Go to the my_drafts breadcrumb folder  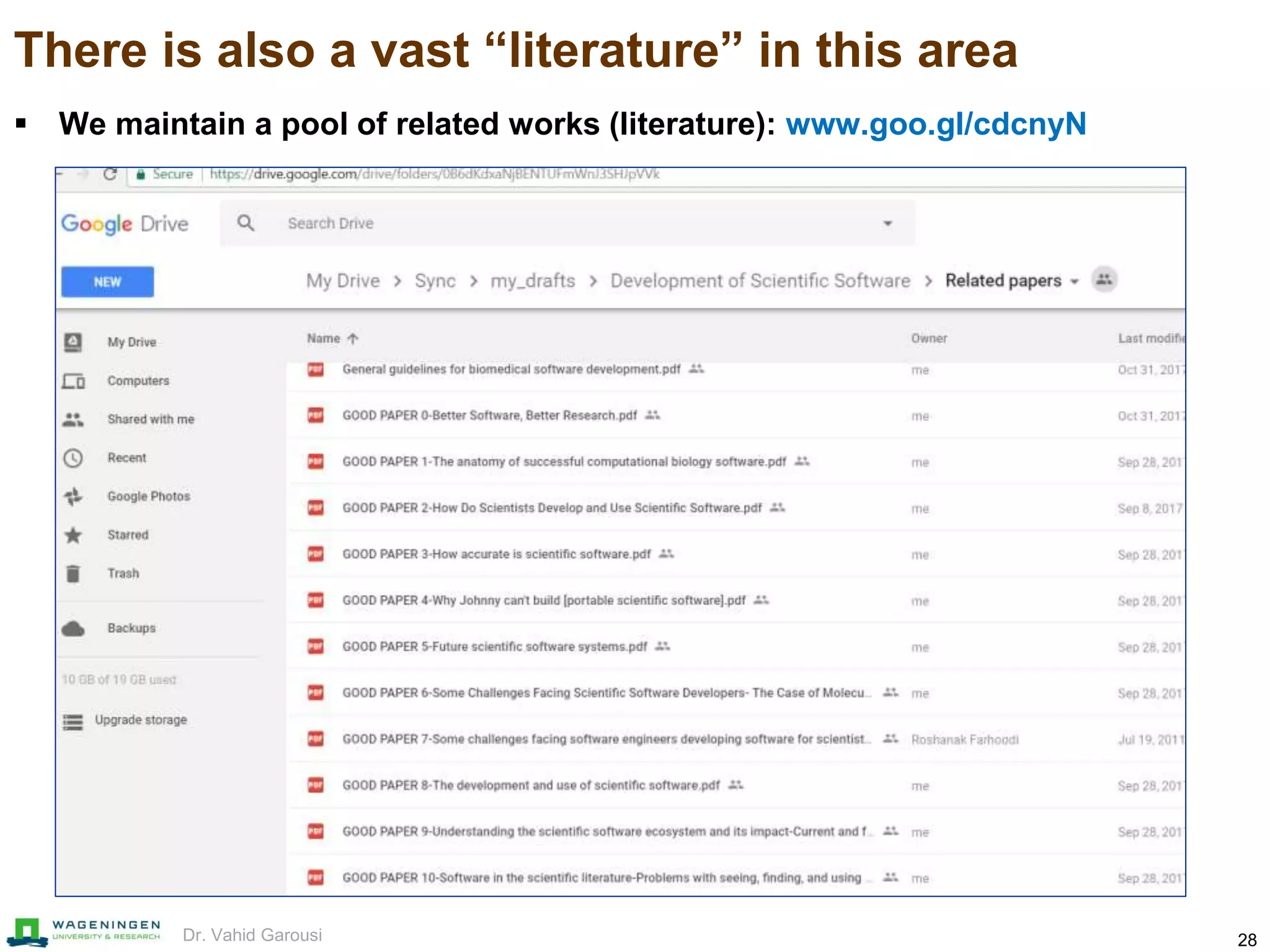533,281
